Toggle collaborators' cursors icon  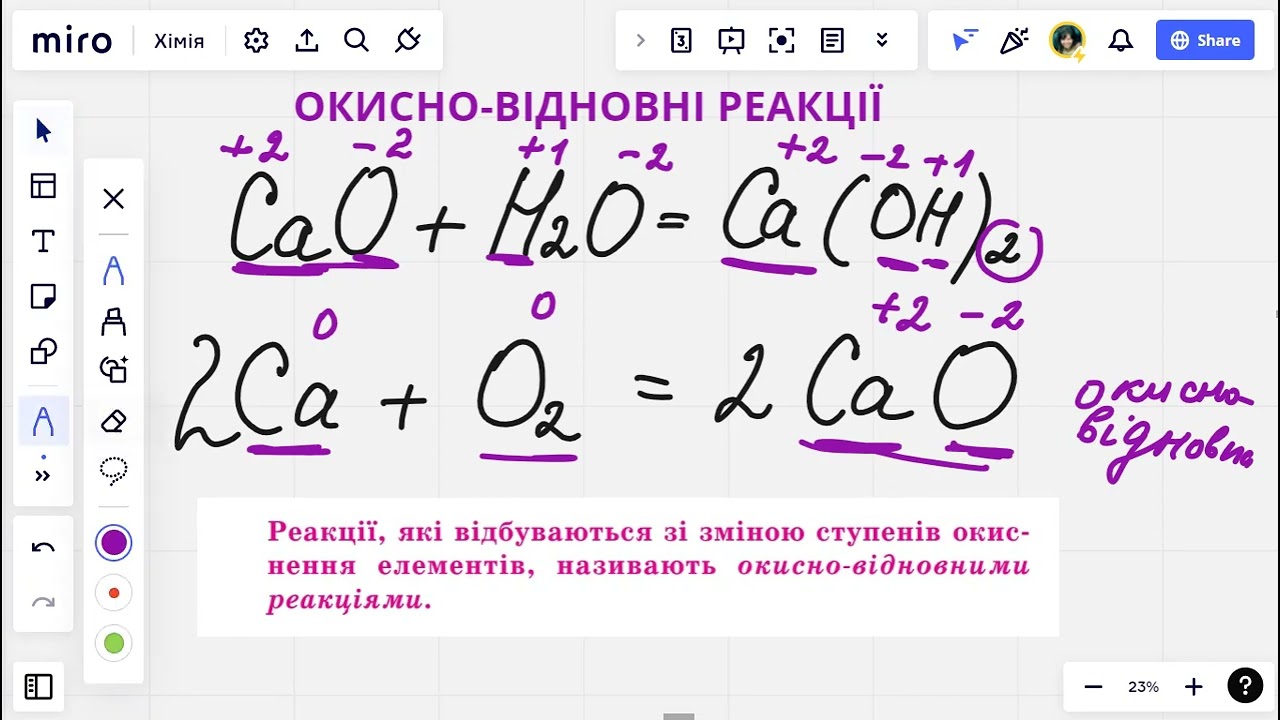click(964, 40)
